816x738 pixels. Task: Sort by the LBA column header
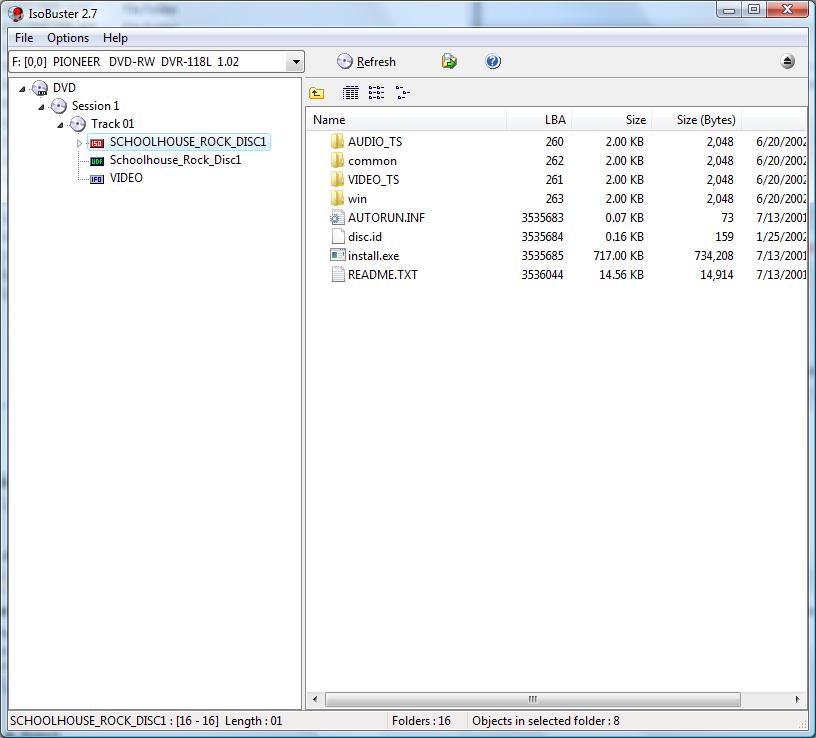(539, 120)
